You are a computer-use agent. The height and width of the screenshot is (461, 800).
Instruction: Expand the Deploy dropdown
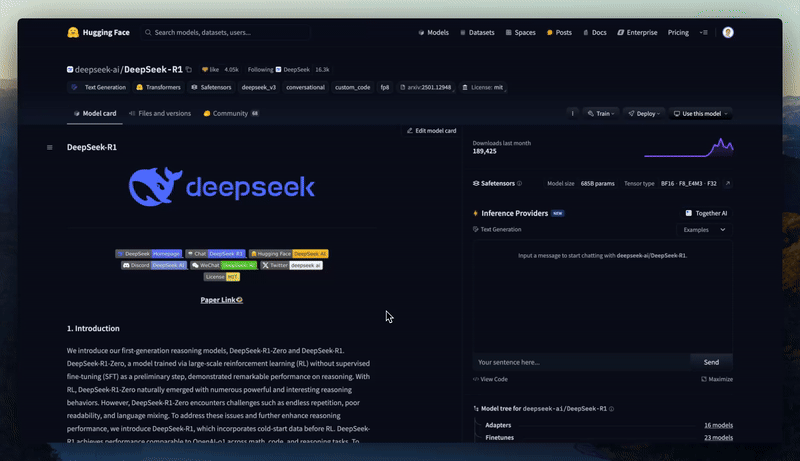point(644,114)
